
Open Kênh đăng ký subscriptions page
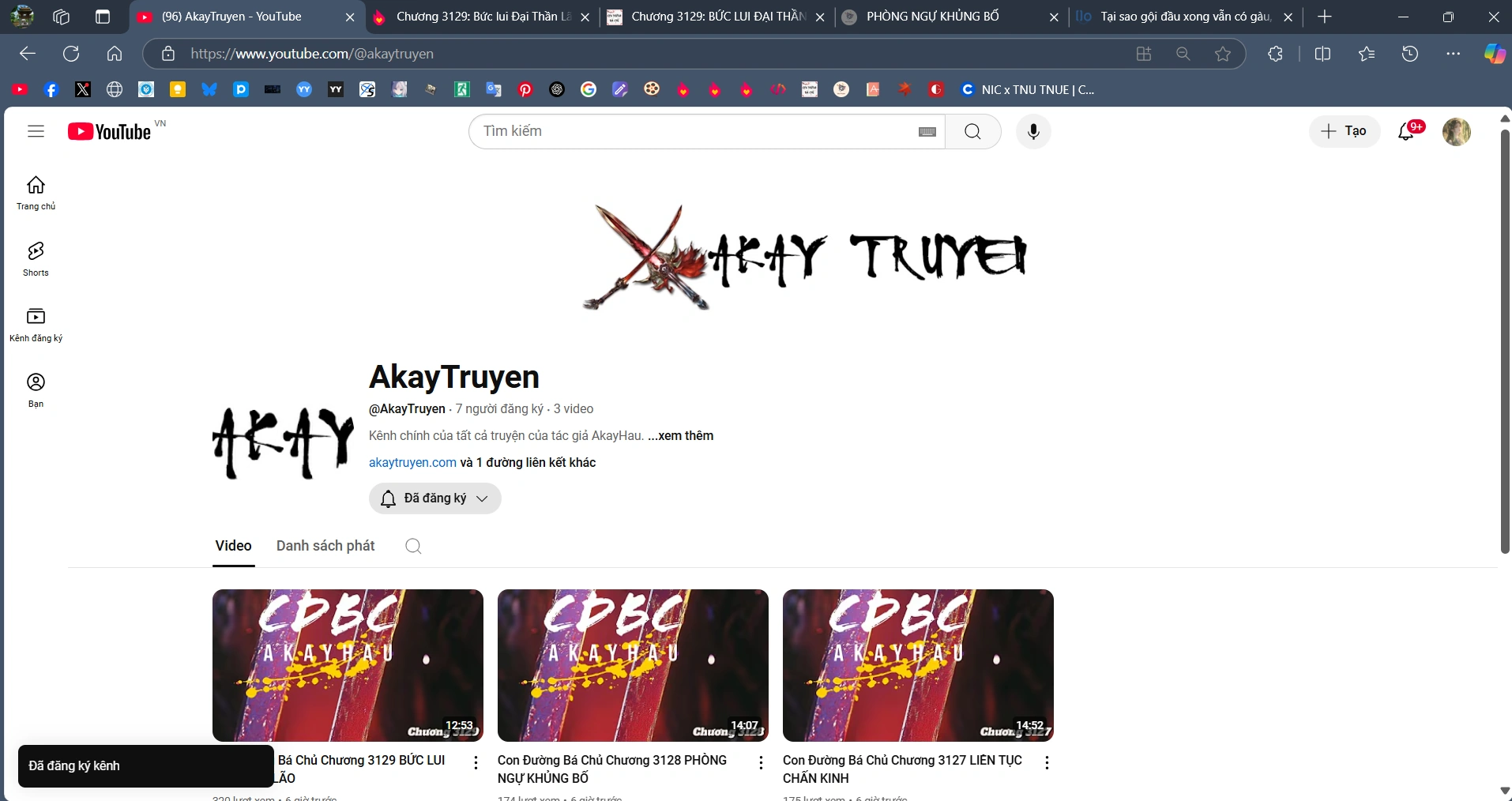point(36,325)
